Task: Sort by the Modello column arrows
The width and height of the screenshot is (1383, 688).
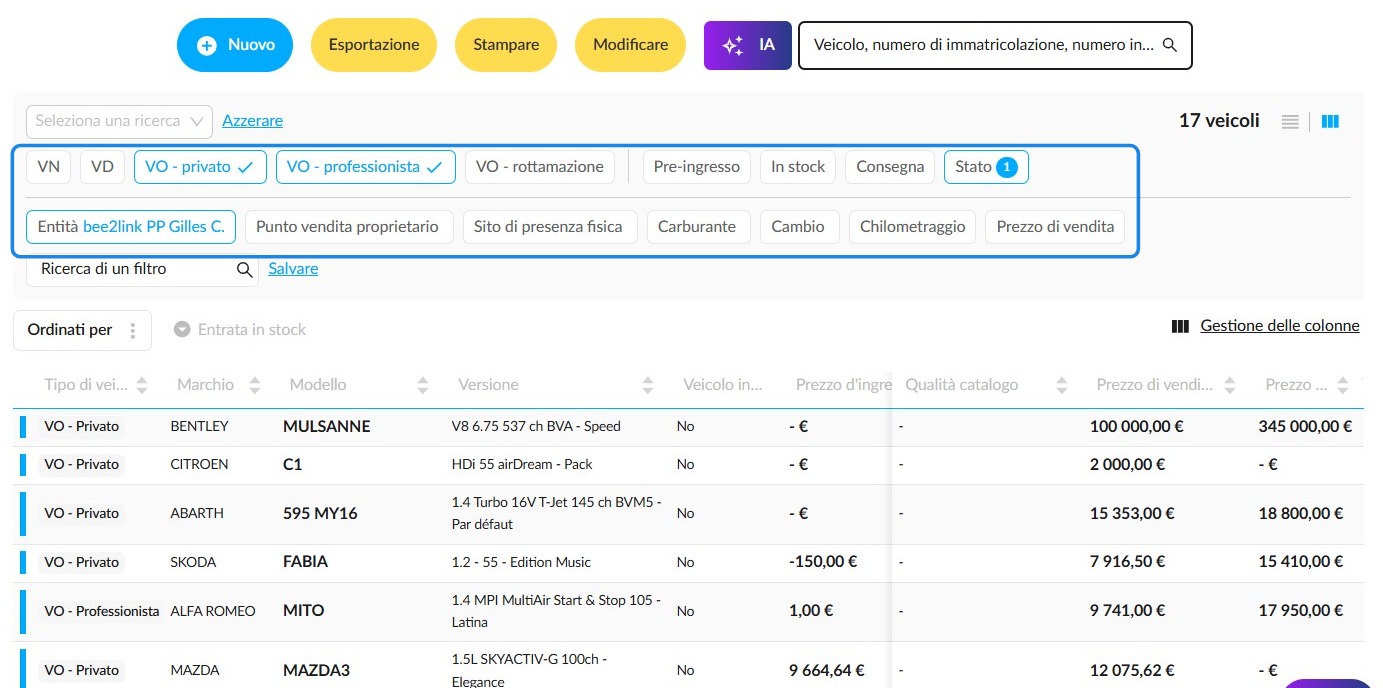Action: pos(422,385)
